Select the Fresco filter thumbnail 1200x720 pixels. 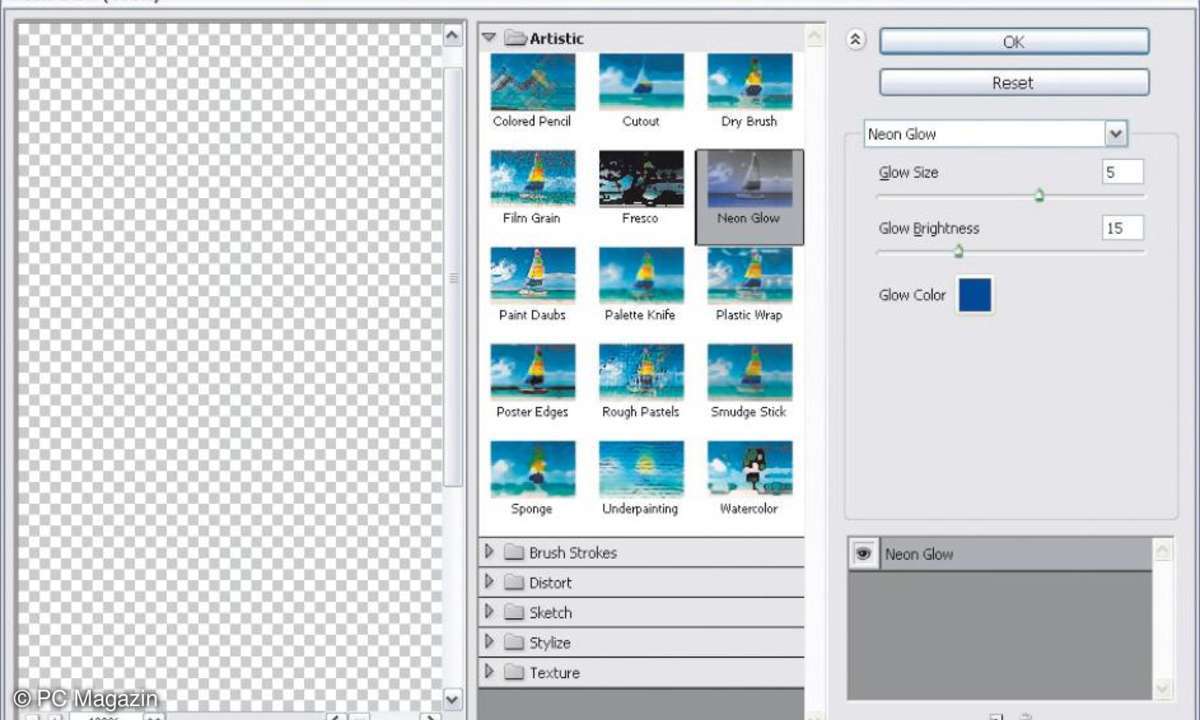641,179
